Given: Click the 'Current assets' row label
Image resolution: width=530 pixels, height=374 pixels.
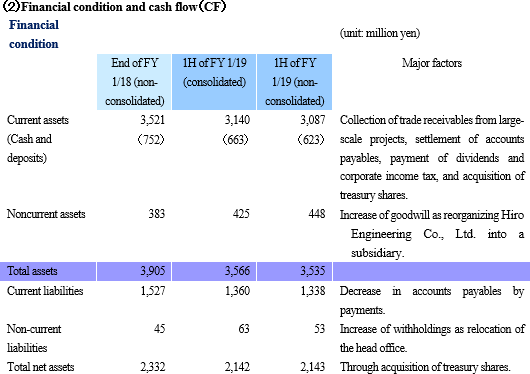Looking at the screenshot, I should pyautogui.click(x=38, y=120).
